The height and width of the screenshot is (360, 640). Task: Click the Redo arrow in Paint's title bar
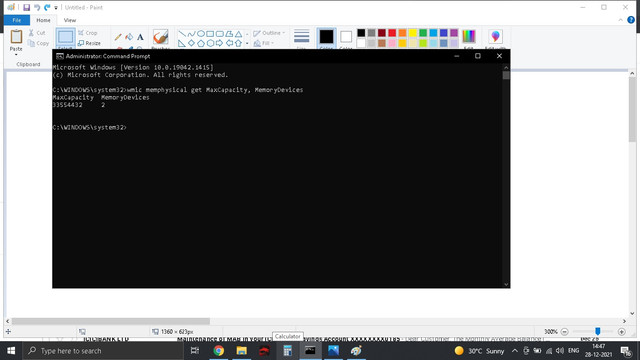pos(47,7)
